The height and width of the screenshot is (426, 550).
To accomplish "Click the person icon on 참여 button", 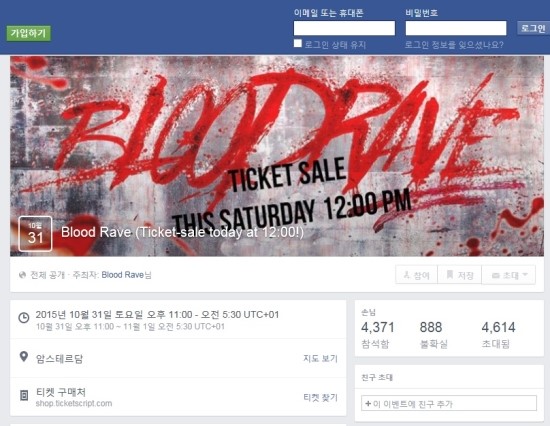I will (407, 275).
